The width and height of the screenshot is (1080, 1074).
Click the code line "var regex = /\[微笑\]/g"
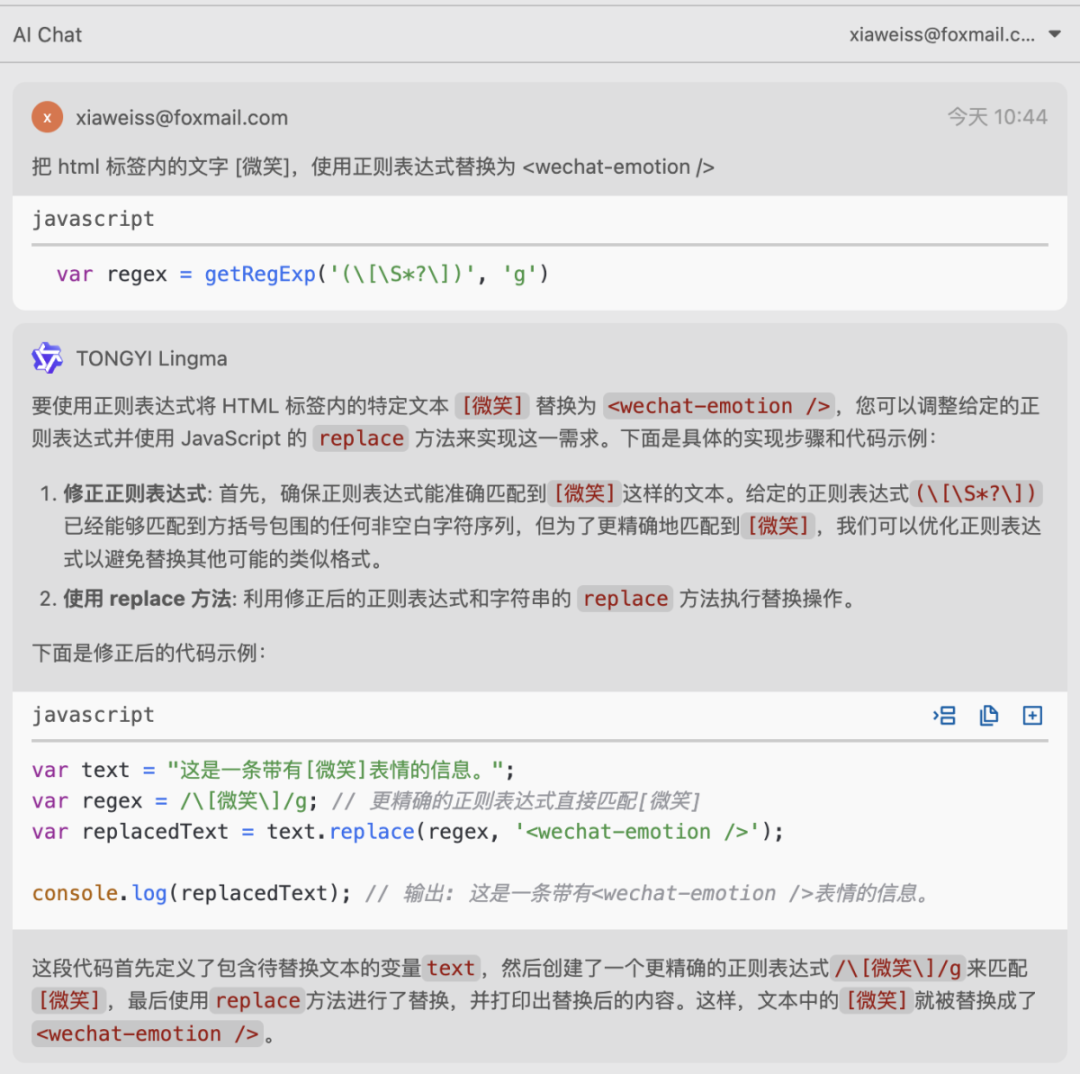coord(366,801)
